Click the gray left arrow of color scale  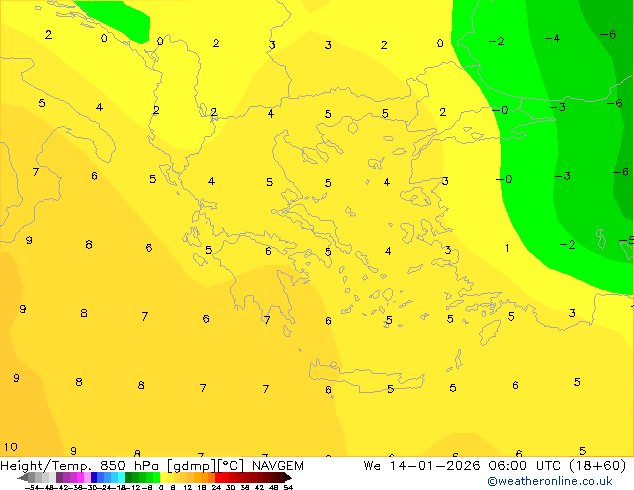23,477
